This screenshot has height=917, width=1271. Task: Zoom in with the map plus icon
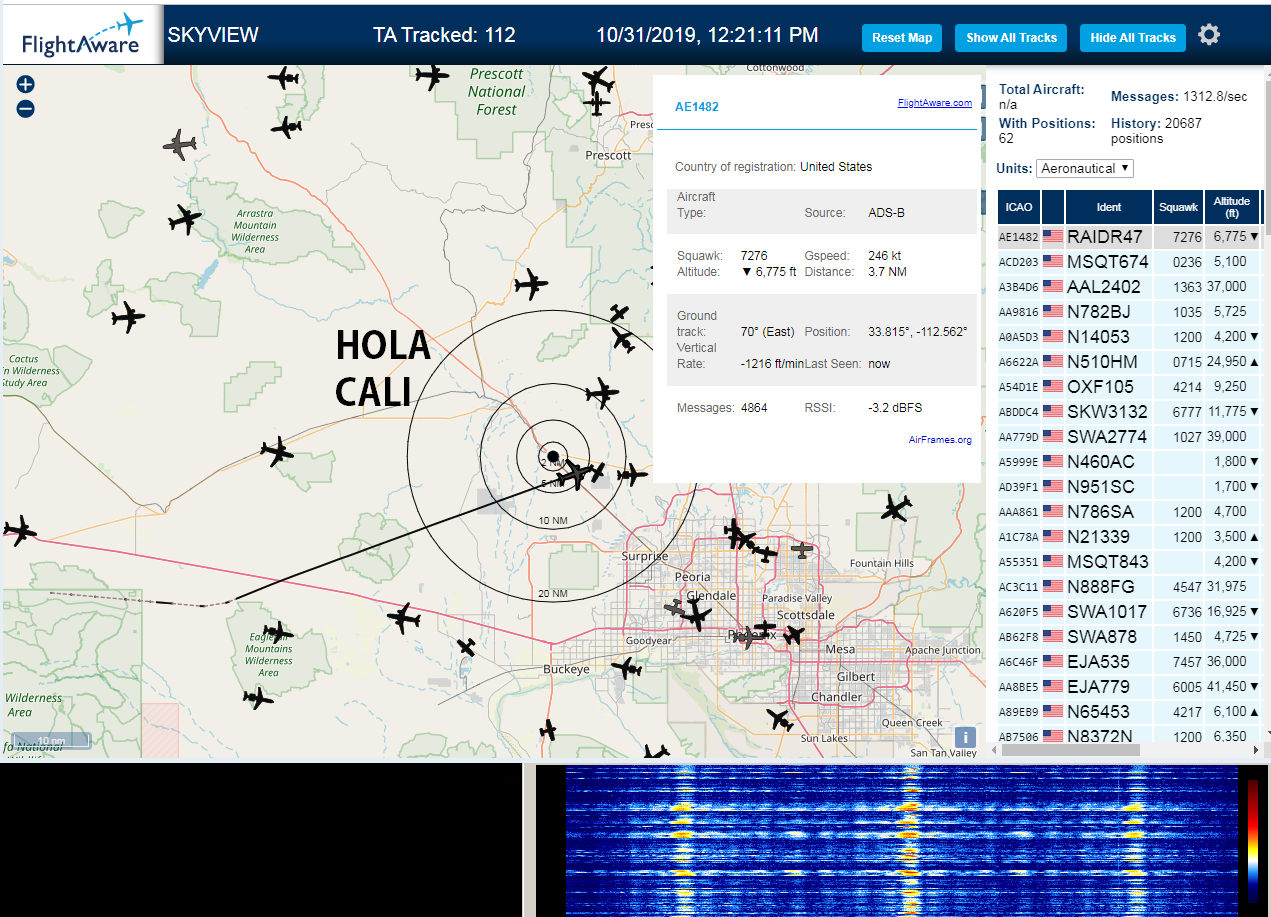click(26, 85)
